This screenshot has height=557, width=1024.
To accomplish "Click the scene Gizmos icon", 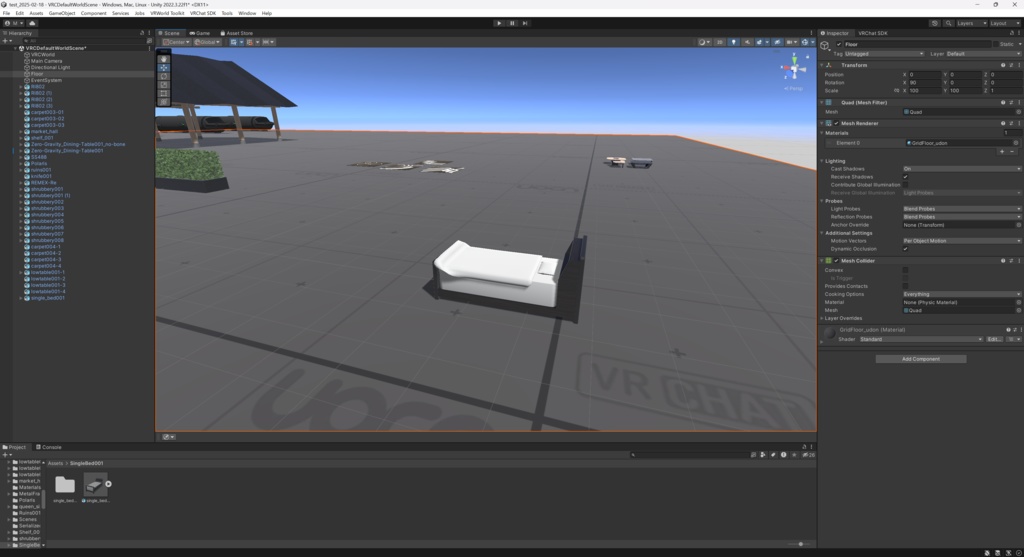I will pos(805,42).
